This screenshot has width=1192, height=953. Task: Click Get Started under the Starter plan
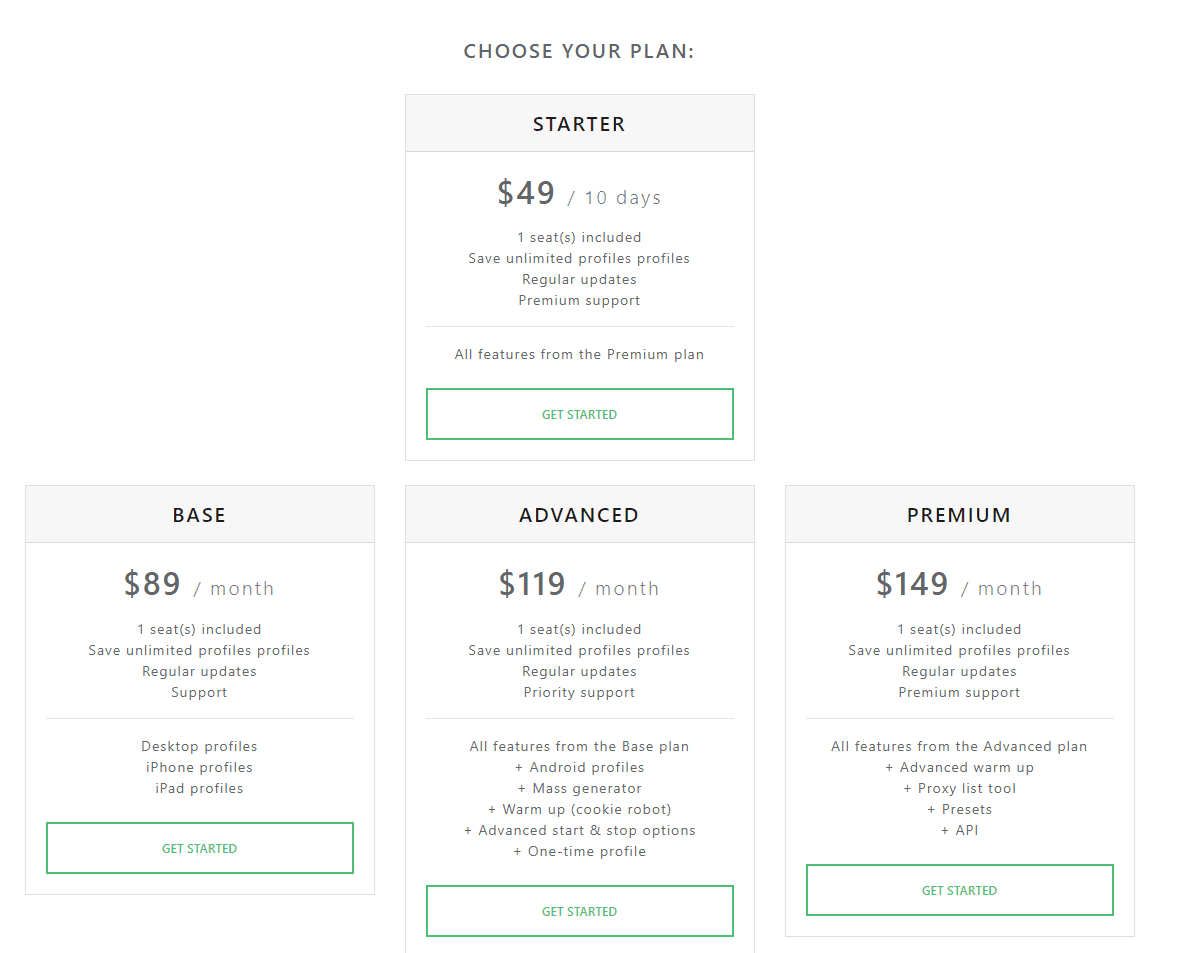point(579,414)
